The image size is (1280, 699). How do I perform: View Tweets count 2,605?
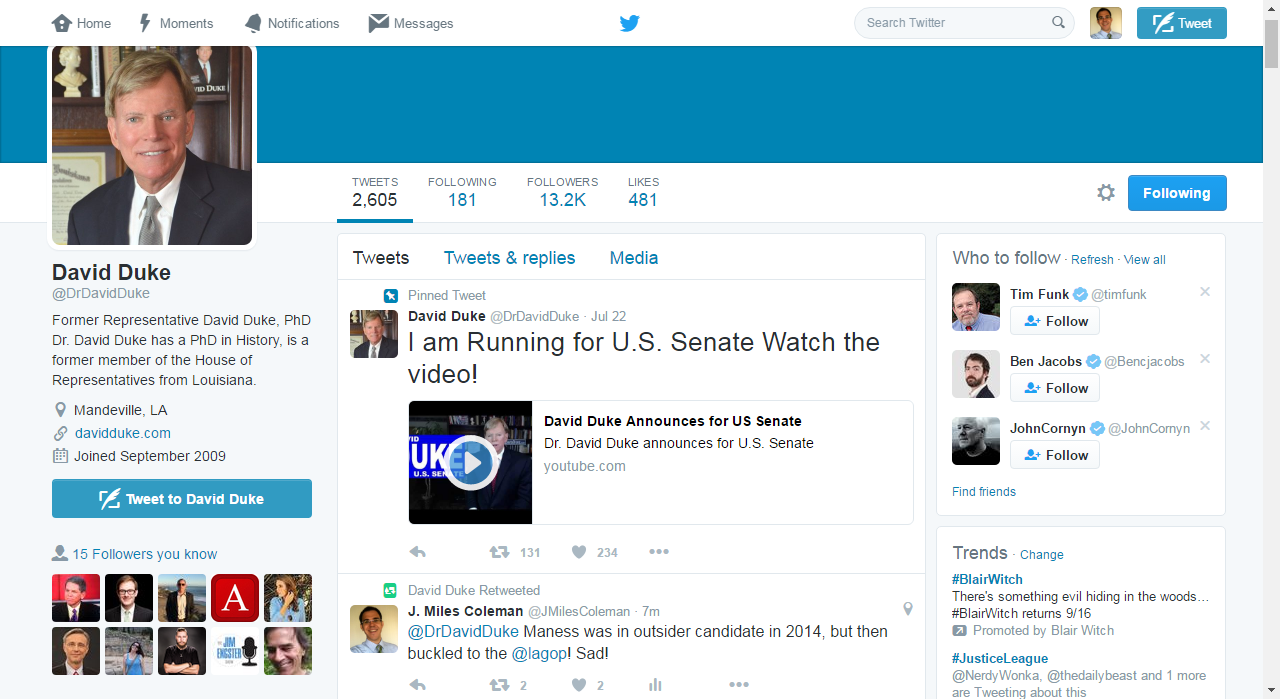pos(374,192)
